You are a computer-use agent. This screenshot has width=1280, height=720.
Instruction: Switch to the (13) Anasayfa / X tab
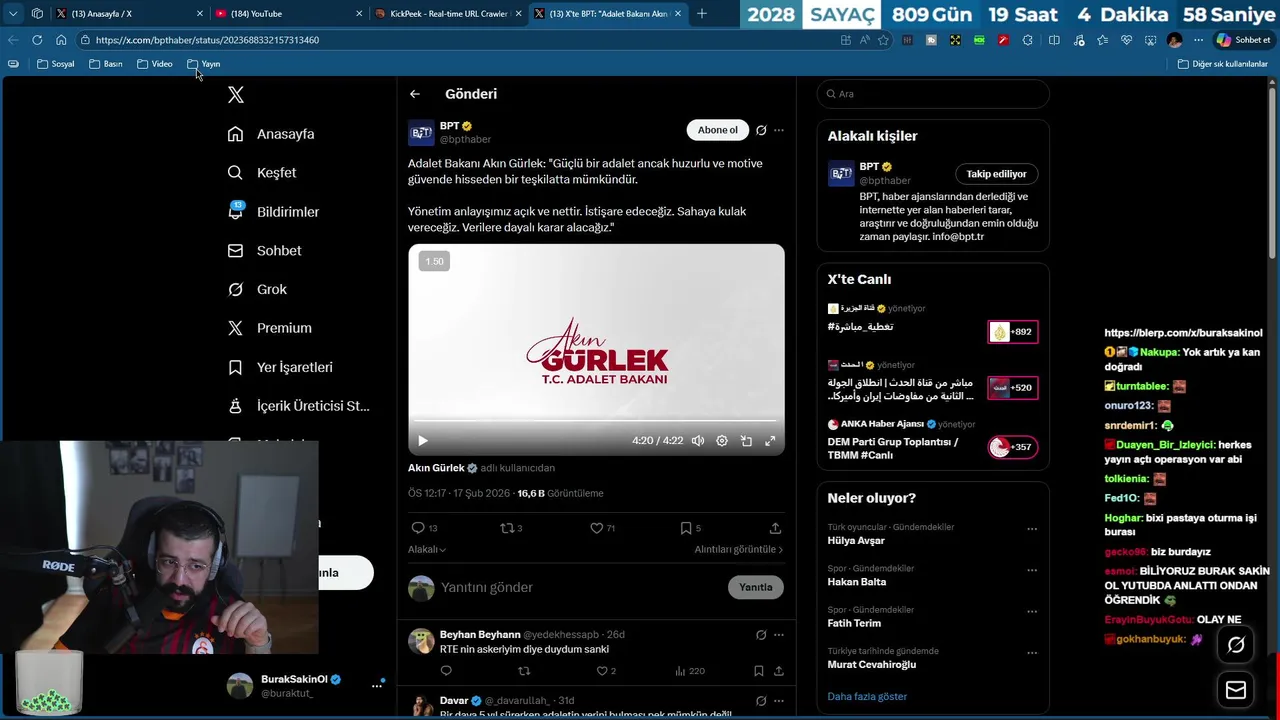click(x=129, y=14)
